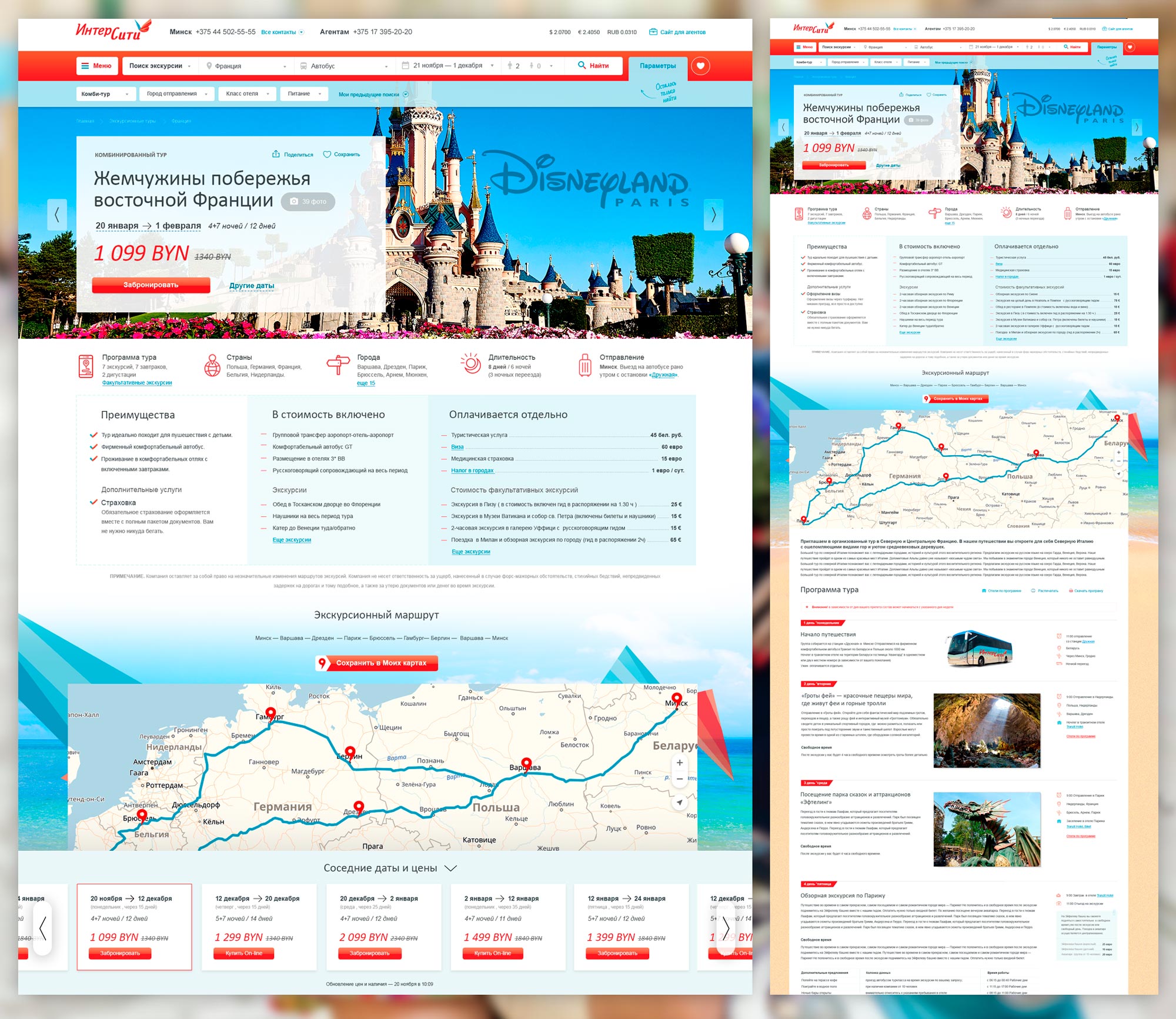Select the 2 января — 12 января date card
The width and height of the screenshot is (1176, 1019).
point(508,926)
